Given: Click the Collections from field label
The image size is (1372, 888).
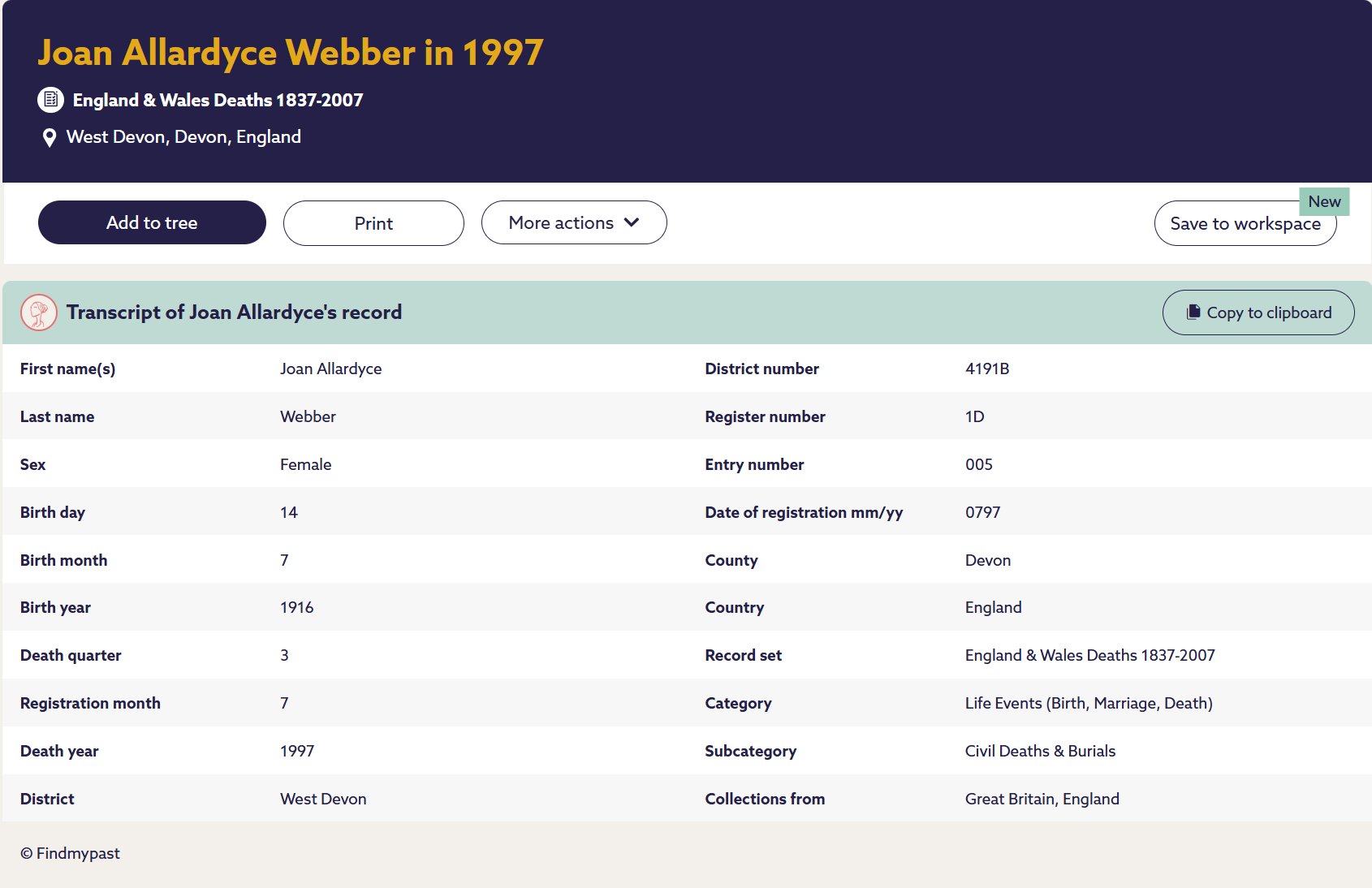Looking at the screenshot, I should pos(765,799).
